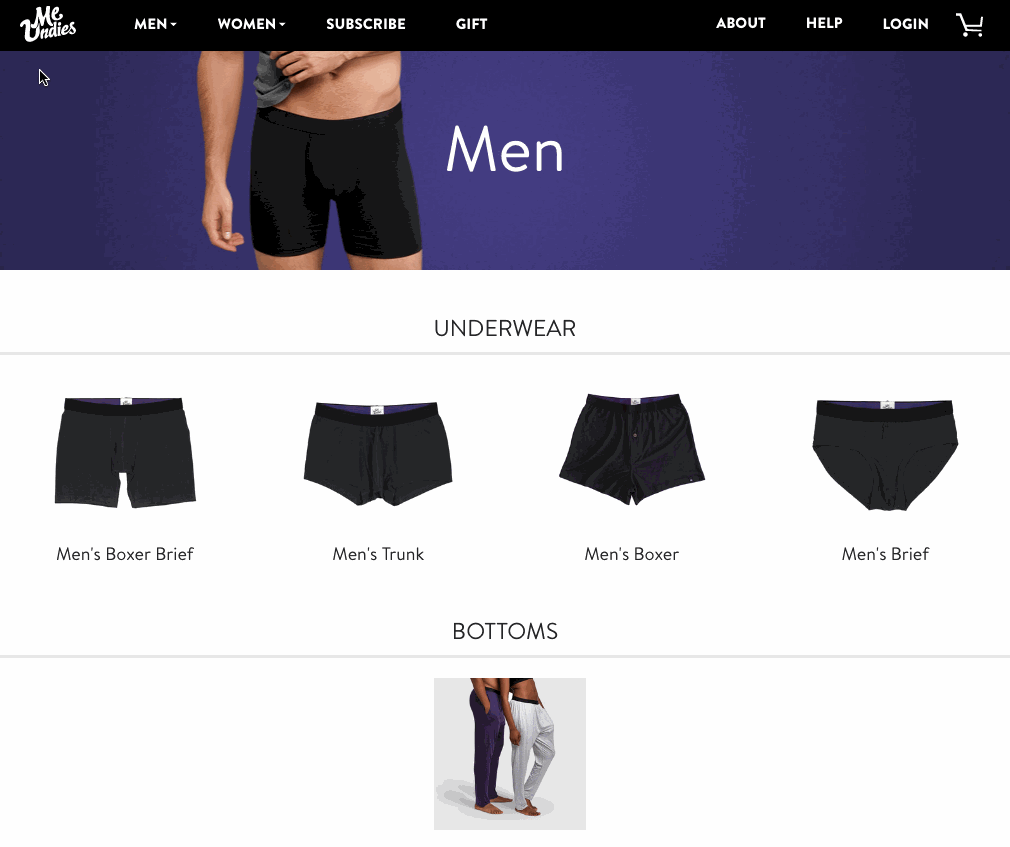Select the Men's Trunk product image
The image size is (1010, 847).
378,454
